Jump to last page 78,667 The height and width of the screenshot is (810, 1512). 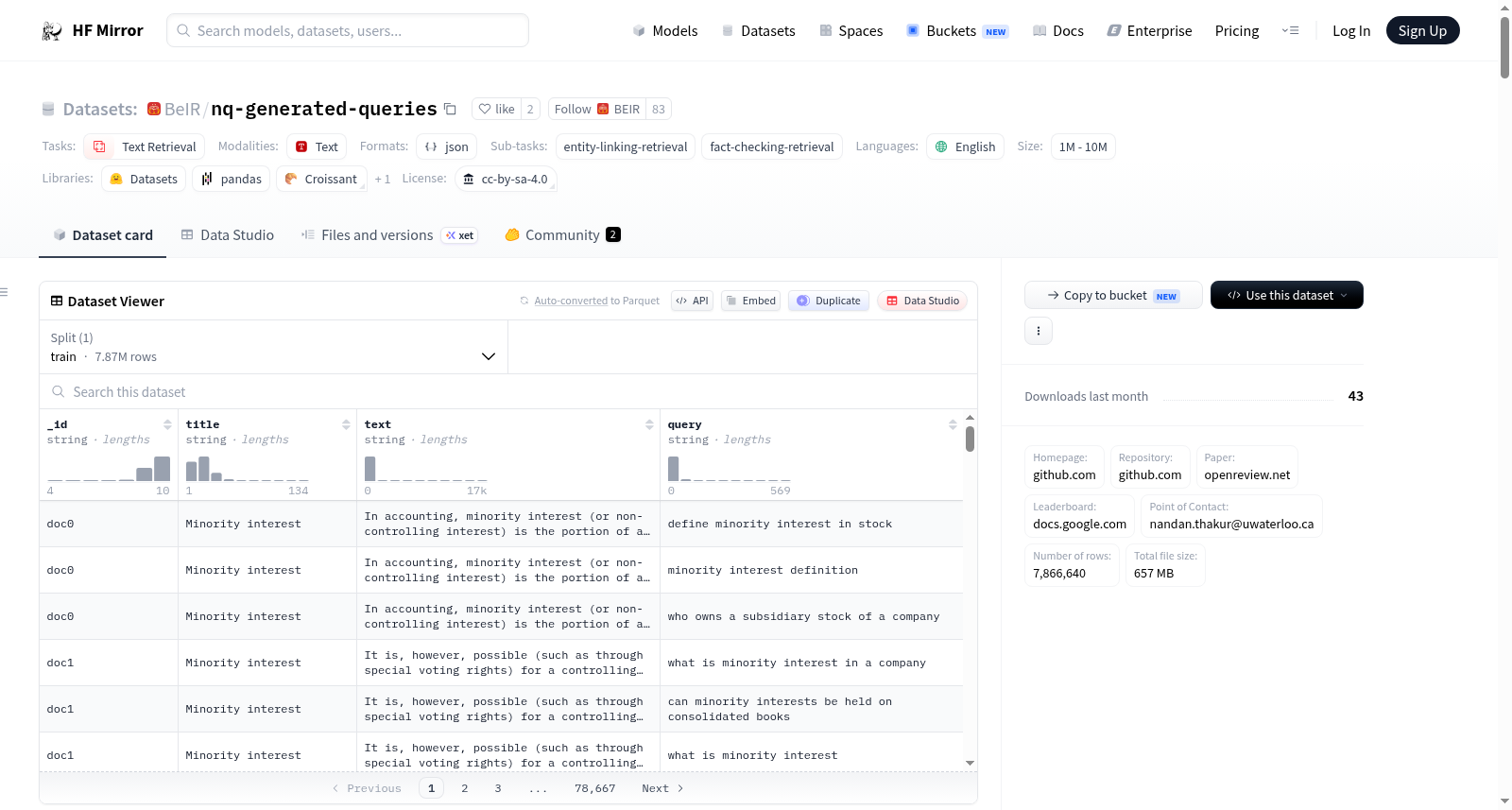(x=595, y=788)
